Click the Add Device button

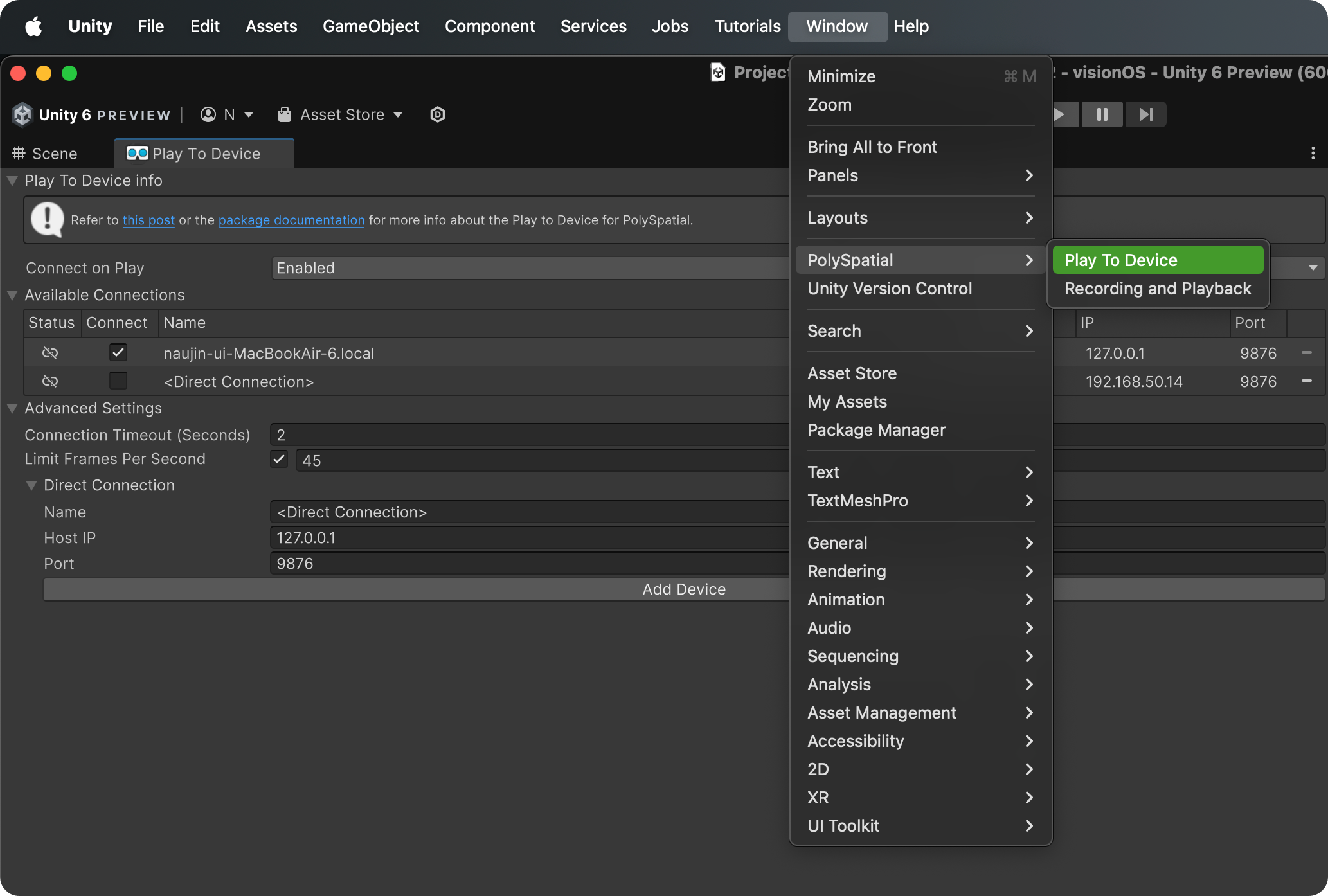point(684,589)
